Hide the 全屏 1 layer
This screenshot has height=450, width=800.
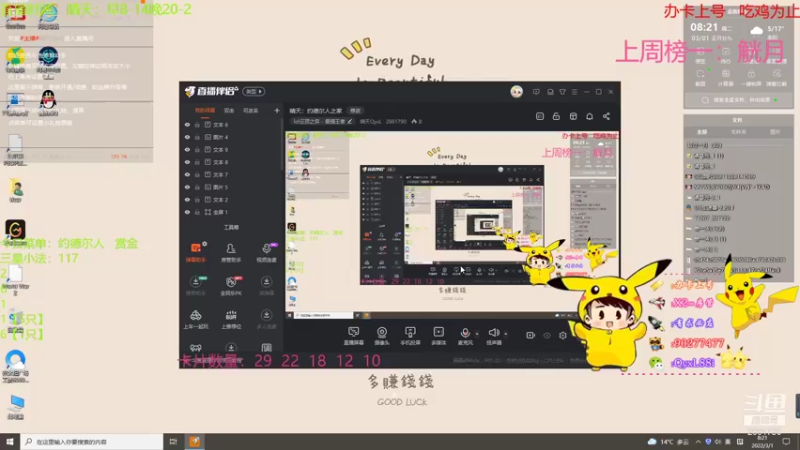point(187,212)
